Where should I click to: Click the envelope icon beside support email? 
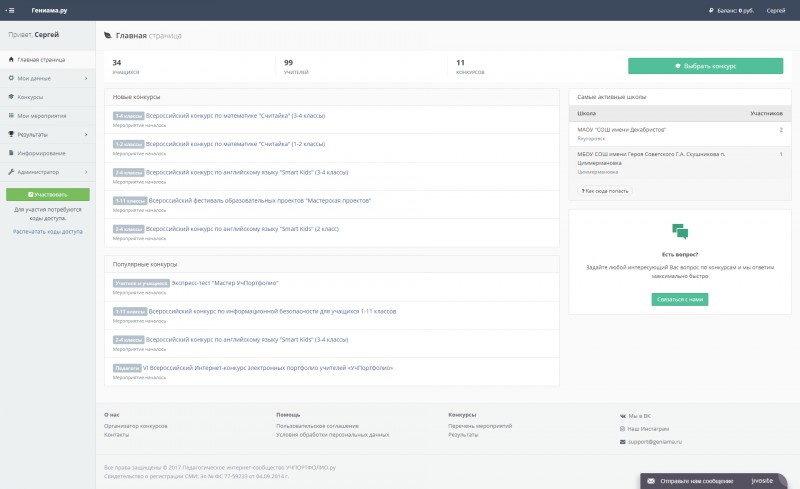(x=623, y=441)
